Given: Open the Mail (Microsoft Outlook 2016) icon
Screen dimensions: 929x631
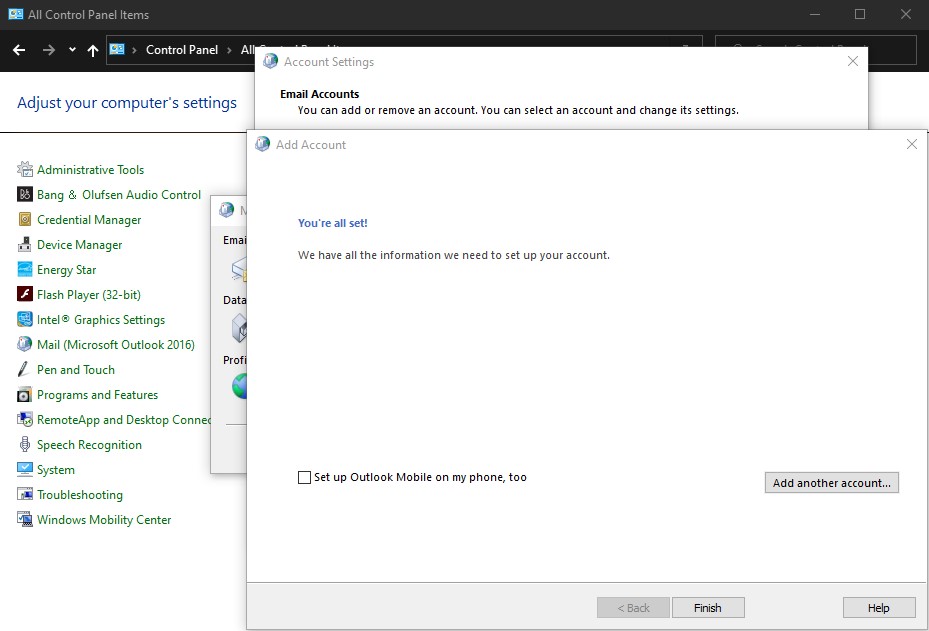Looking at the screenshot, I should (25, 344).
